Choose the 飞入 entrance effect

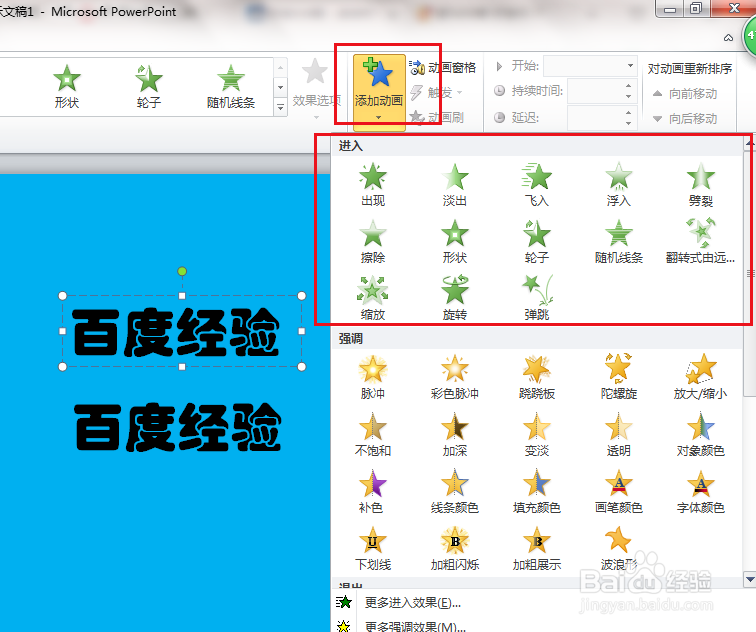click(x=537, y=185)
